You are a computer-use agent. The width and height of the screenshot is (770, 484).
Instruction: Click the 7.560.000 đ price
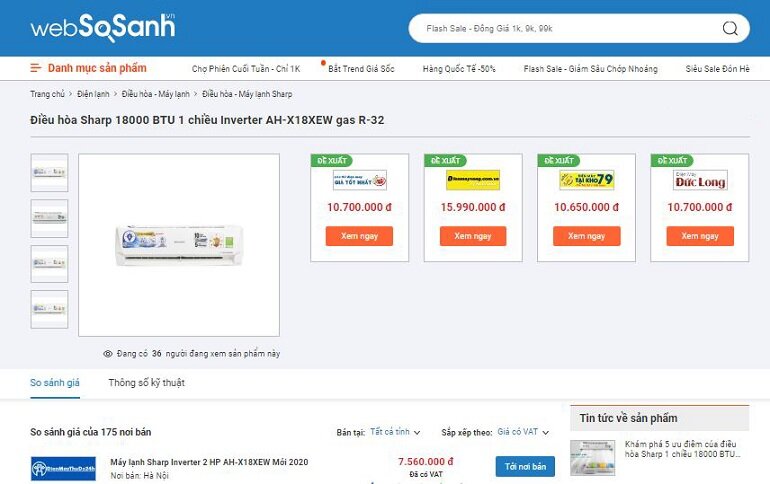point(425,461)
